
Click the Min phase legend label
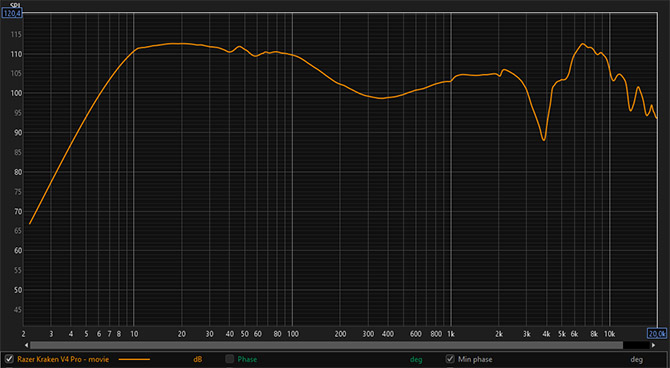tap(475, 359)
